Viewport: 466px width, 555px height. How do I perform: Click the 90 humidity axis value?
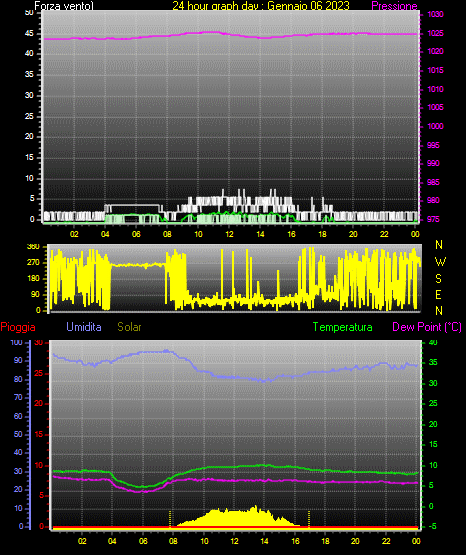(x=18, y=360)
